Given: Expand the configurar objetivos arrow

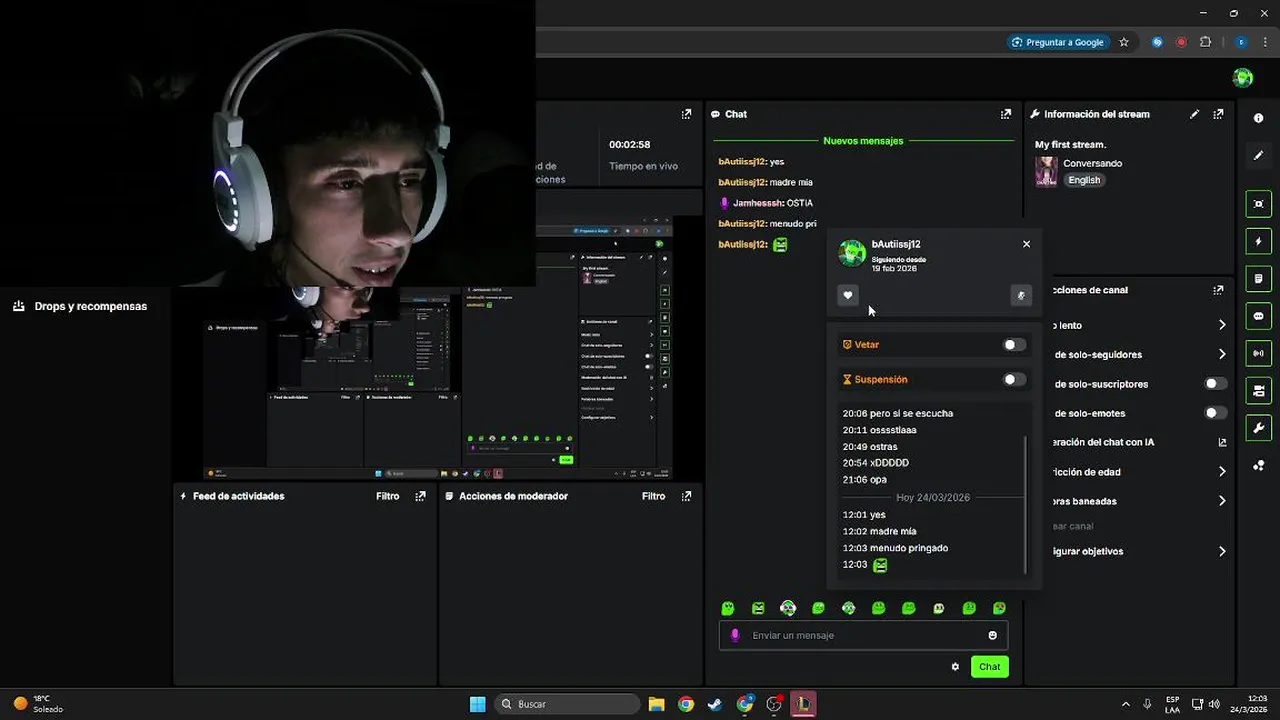Looking at the screenshot, I should (x=1222, y=551).
